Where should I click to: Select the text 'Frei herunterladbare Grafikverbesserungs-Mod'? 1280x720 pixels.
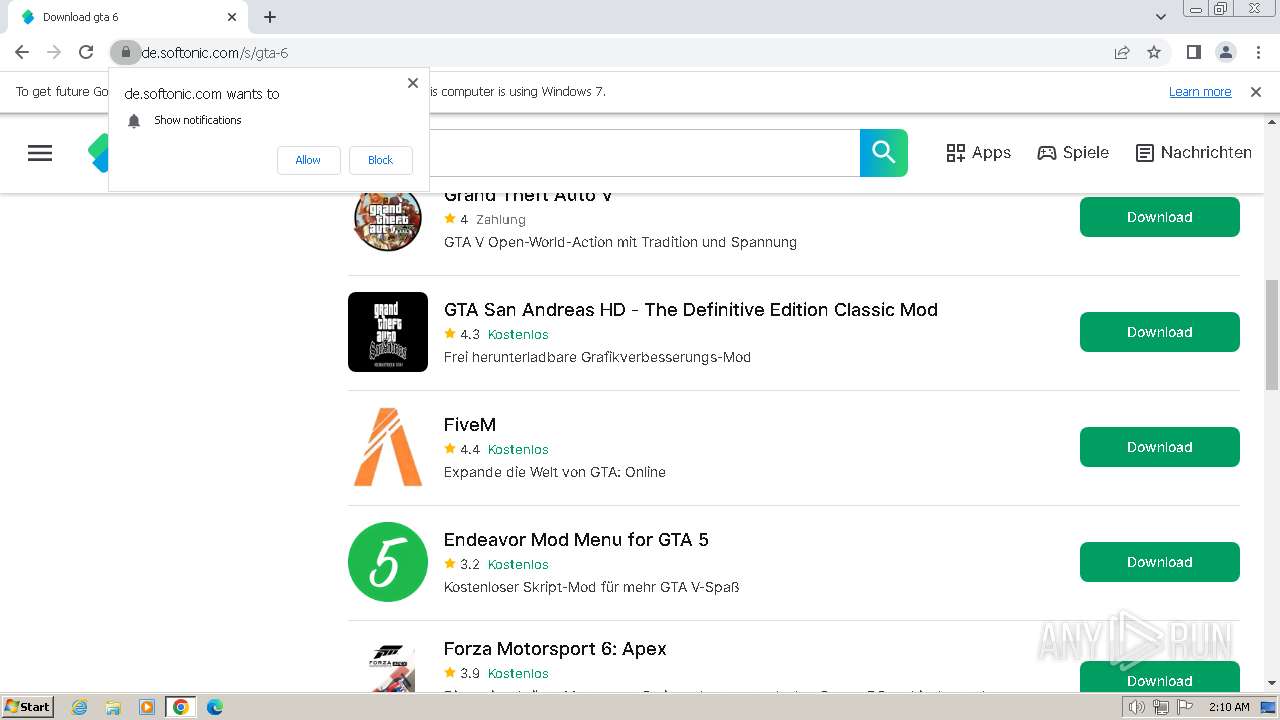(x=597, y=357)
